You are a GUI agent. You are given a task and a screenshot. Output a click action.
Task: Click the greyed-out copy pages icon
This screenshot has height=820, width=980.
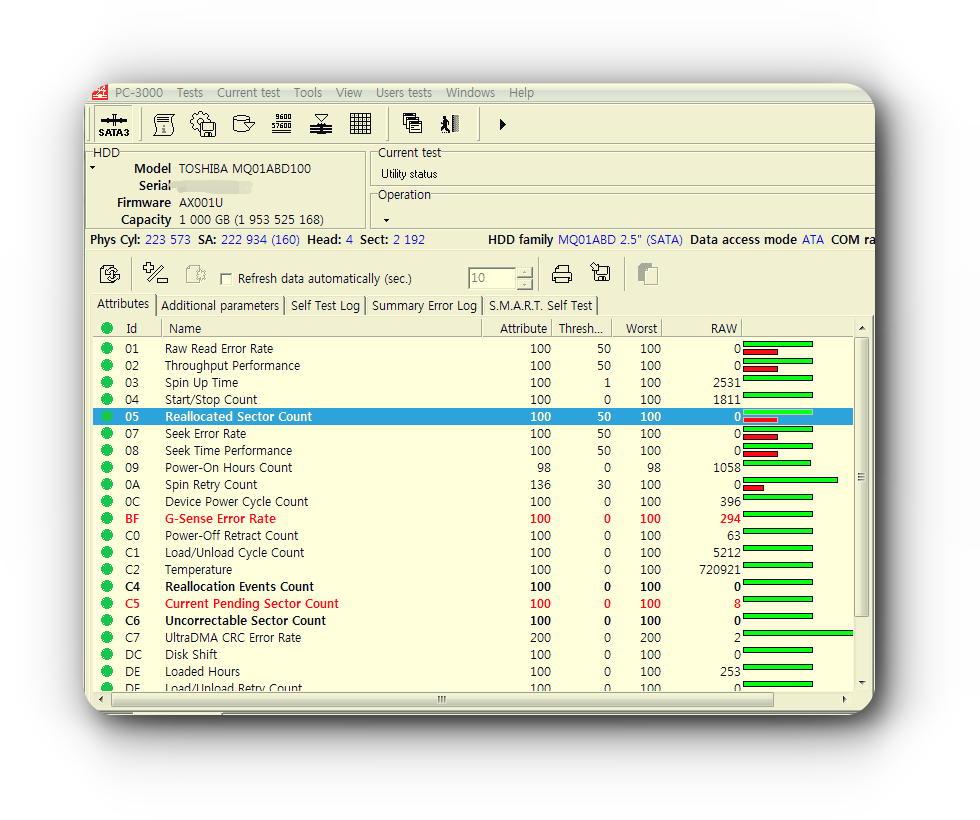coord(648,274)
